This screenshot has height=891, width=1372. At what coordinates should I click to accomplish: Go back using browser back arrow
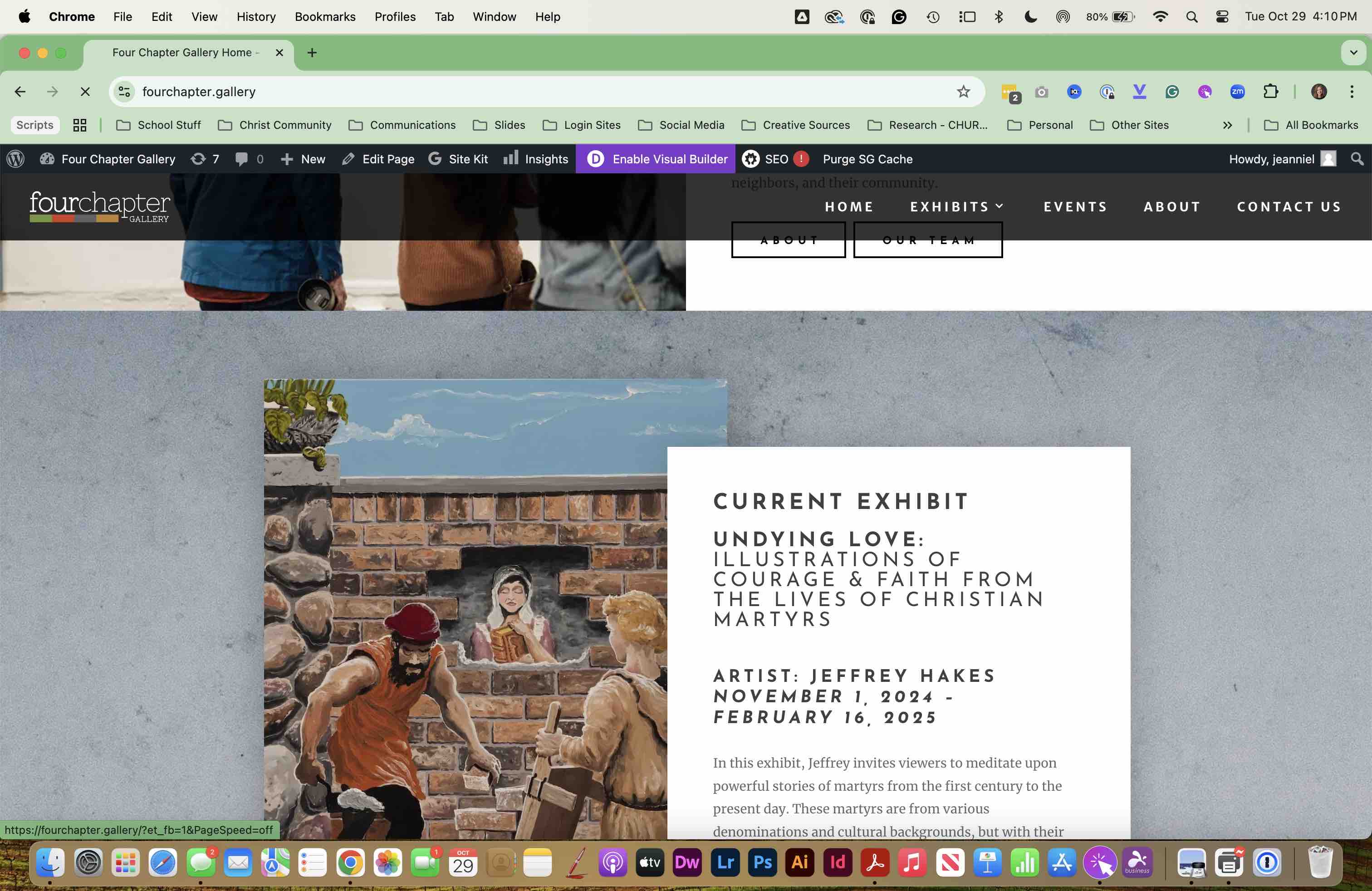pos(20,92)
